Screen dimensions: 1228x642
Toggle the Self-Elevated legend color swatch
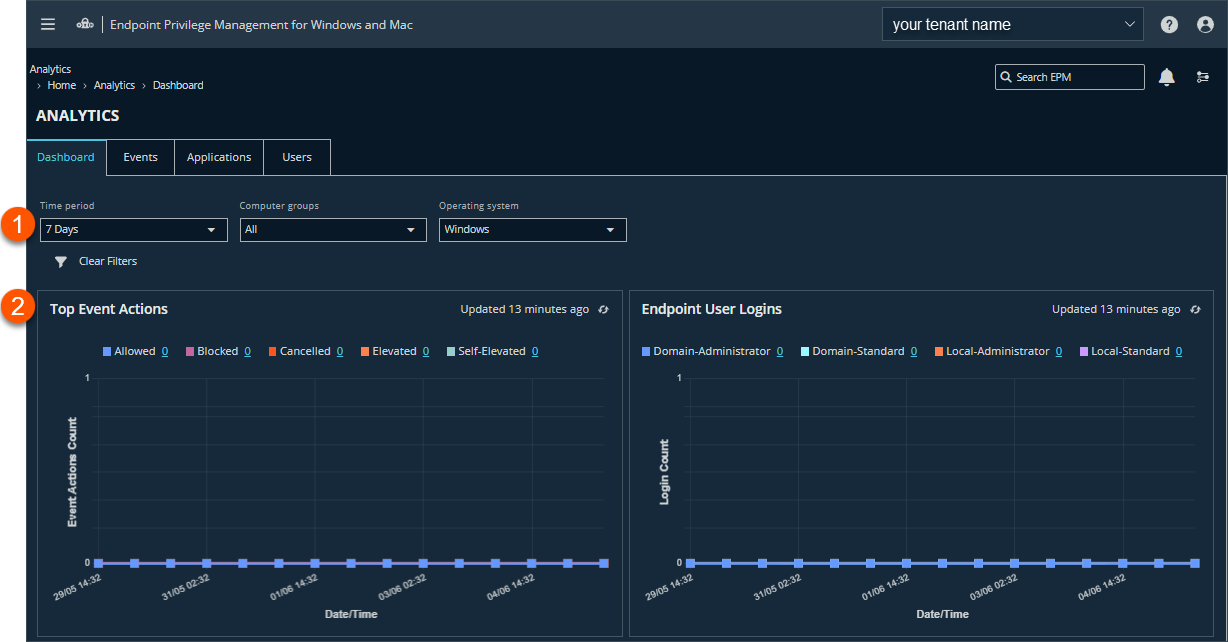451,351
